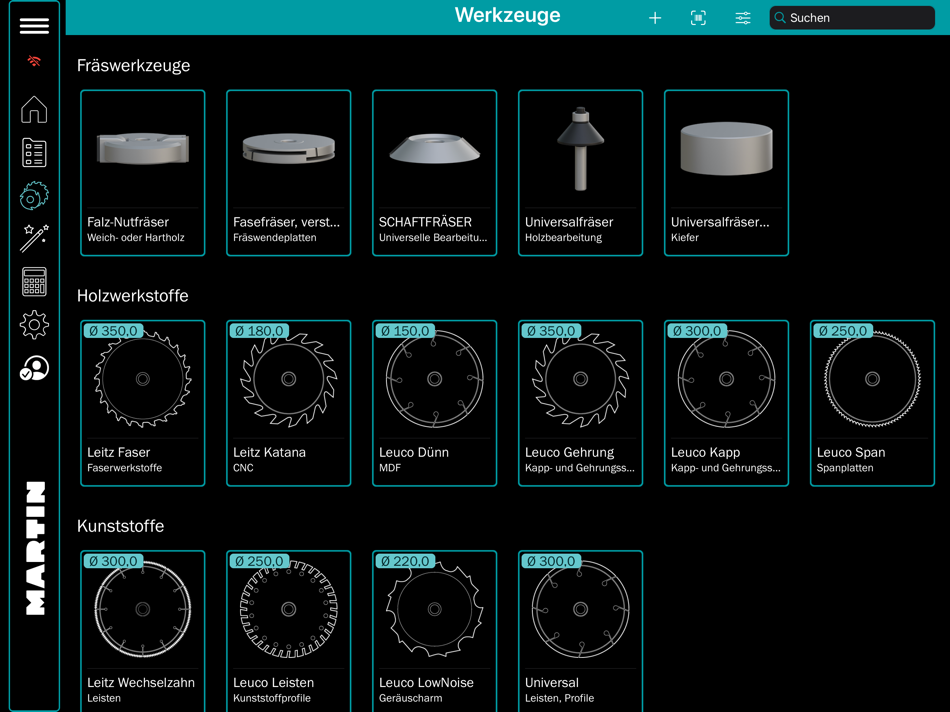Open the calculator sidebar icon
Screen dimensions: 950x712
34,282
